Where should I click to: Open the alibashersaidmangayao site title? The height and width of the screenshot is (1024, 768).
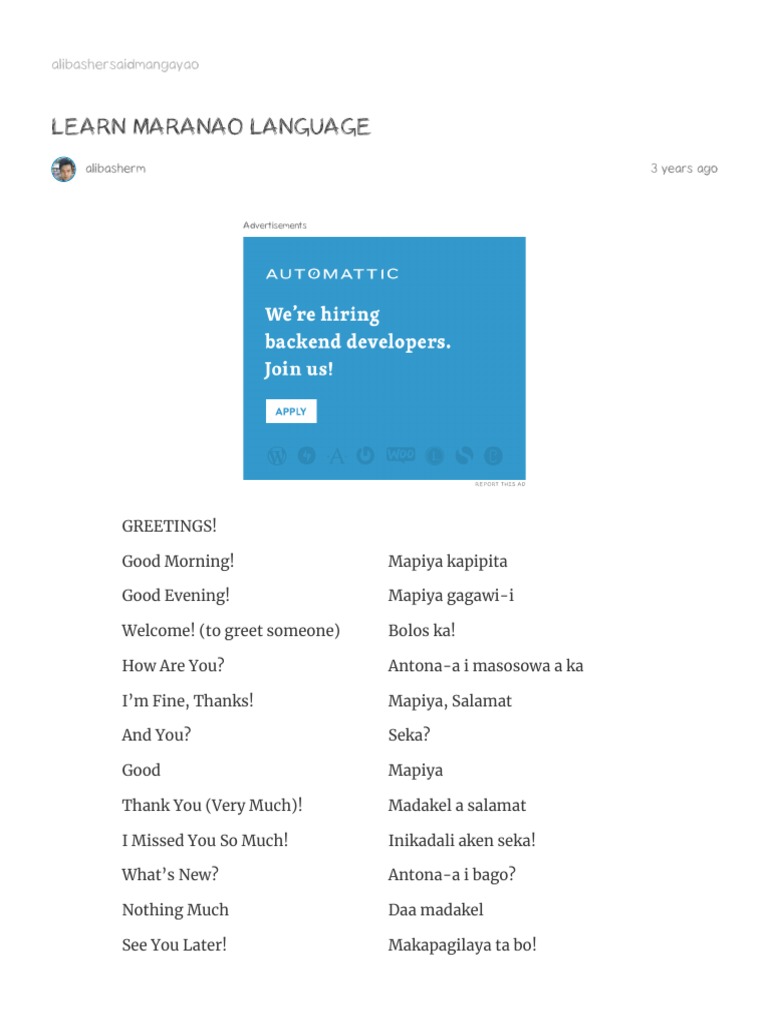(125, 65)
